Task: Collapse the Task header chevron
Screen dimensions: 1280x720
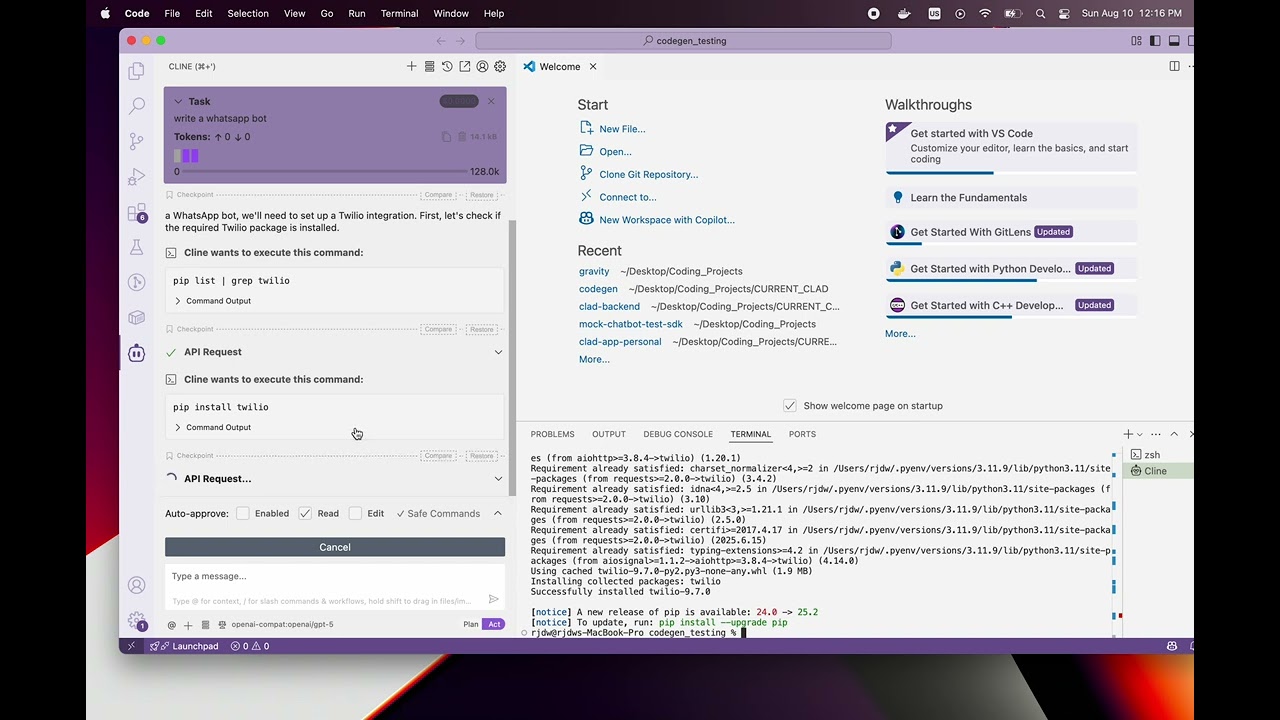Action: coord(178,101)
